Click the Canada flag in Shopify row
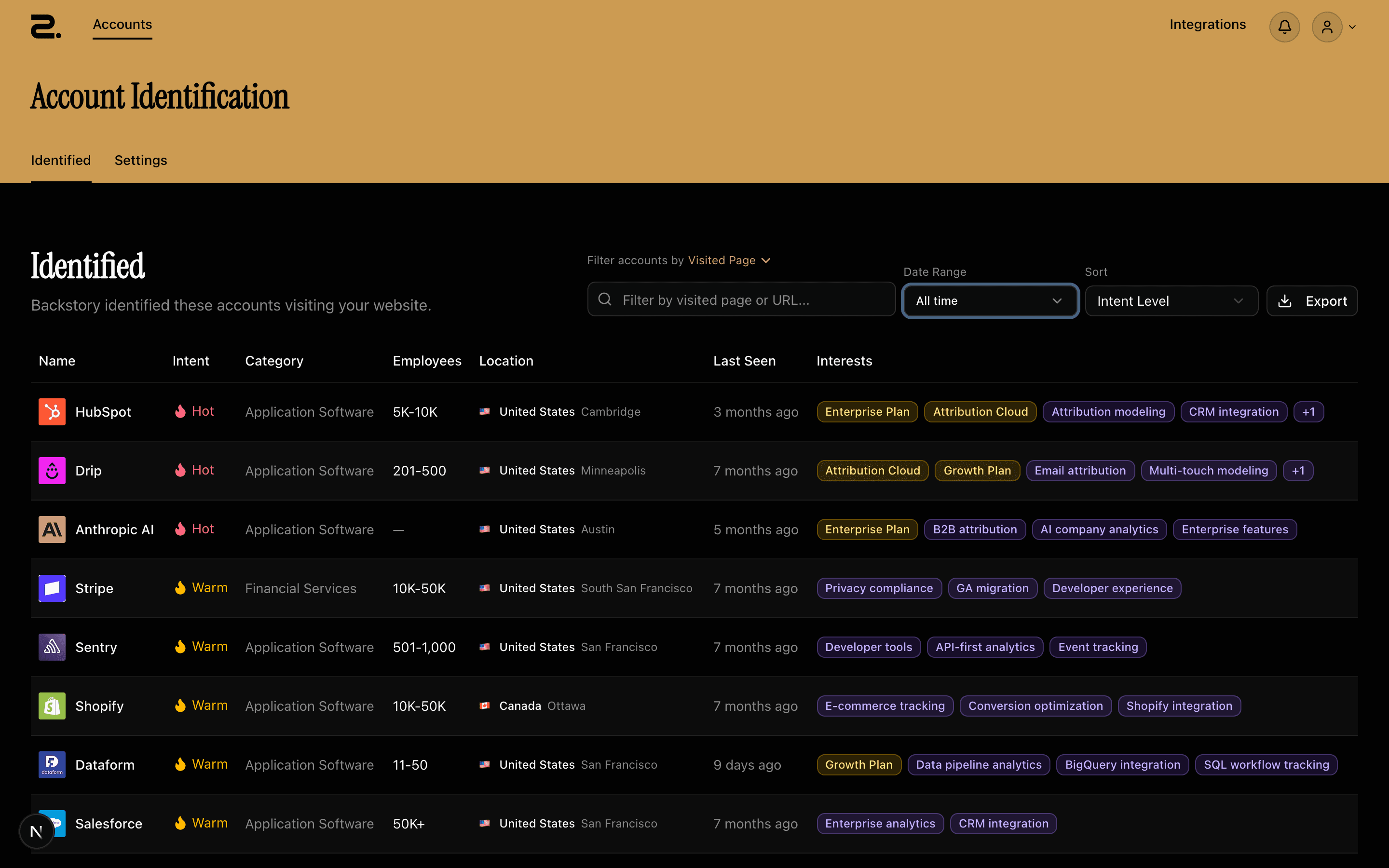 pyautogui.click(x=485, y=706)
